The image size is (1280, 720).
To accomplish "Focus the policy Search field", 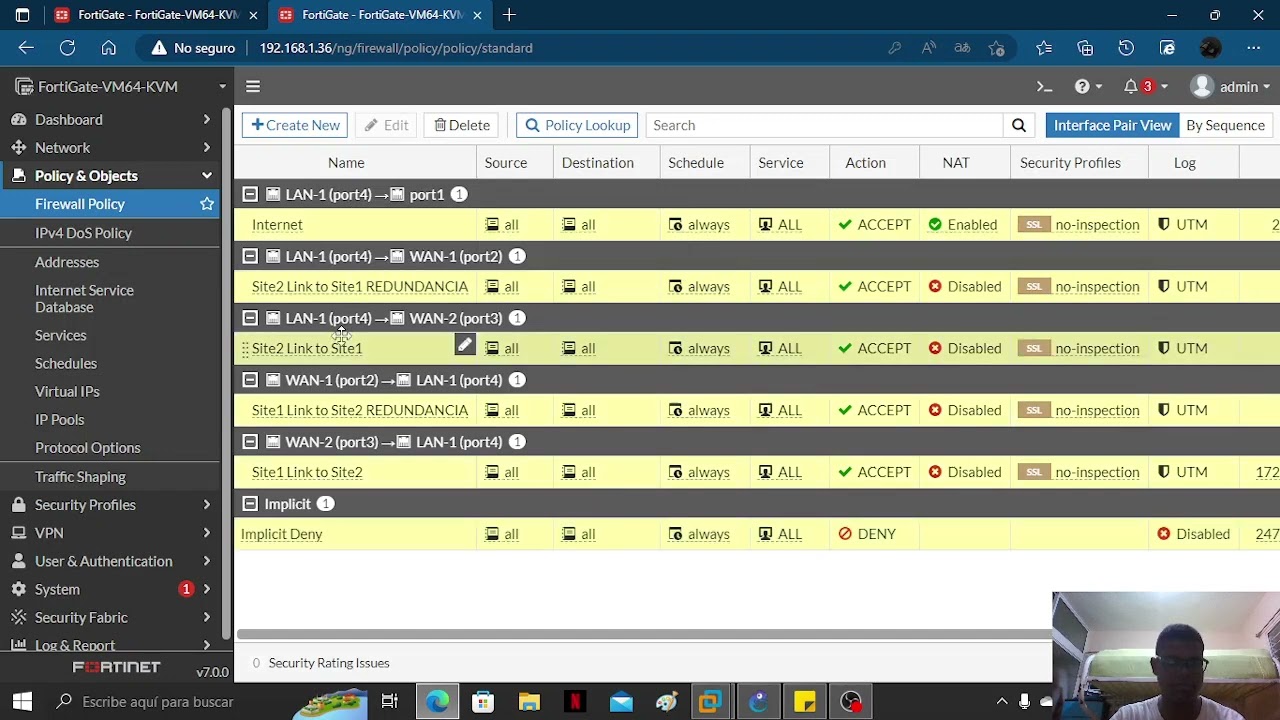I will click(x=825, y=125).
